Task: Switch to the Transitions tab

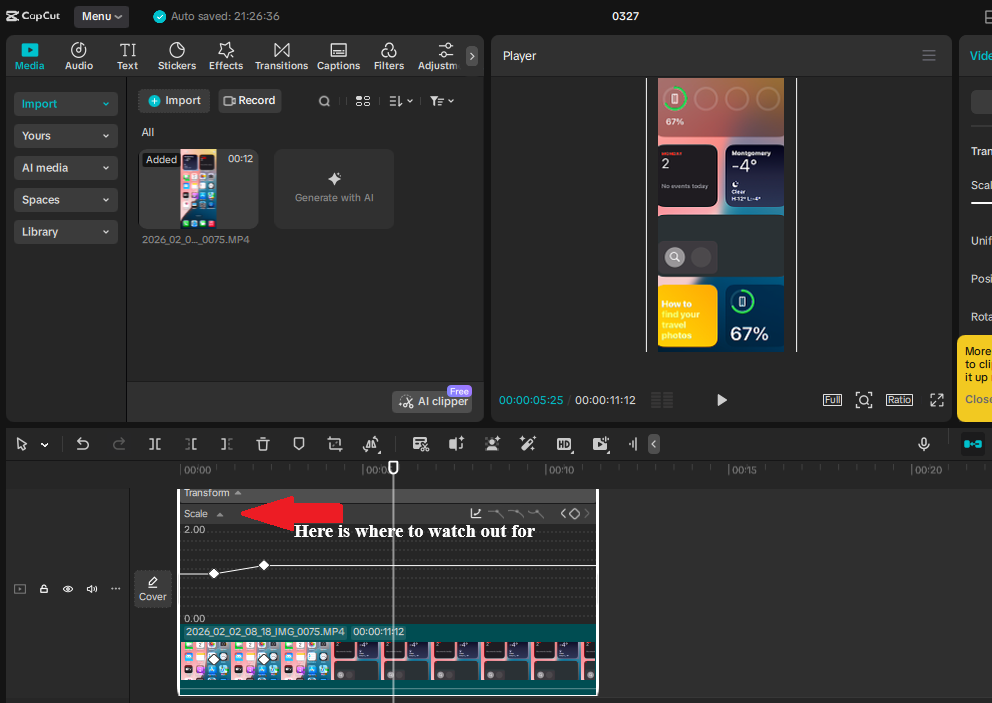Action: (x=281, y=56)
